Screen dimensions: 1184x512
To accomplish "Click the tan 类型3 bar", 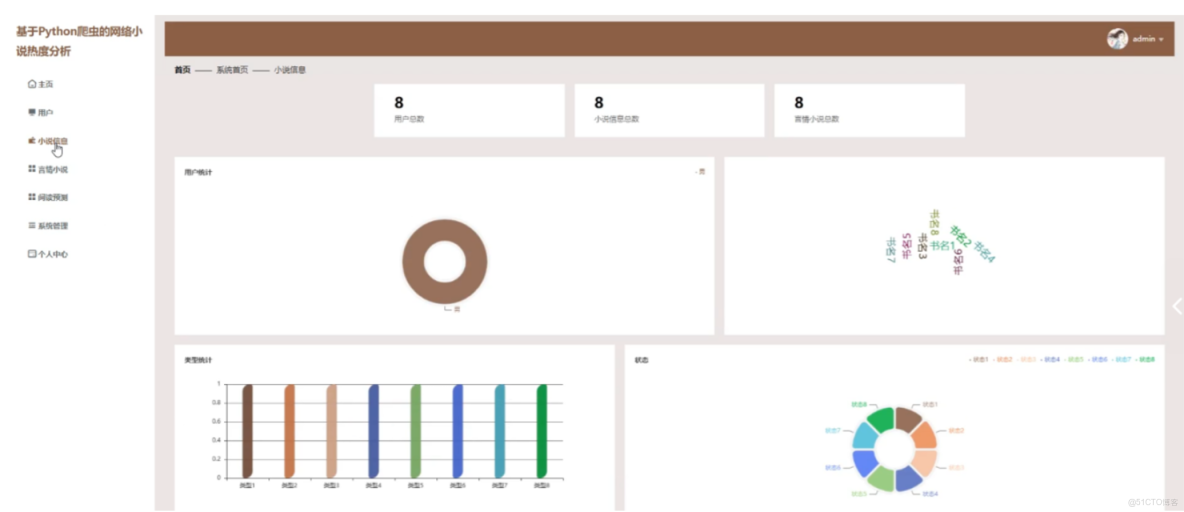I will [x=331, y=431].
